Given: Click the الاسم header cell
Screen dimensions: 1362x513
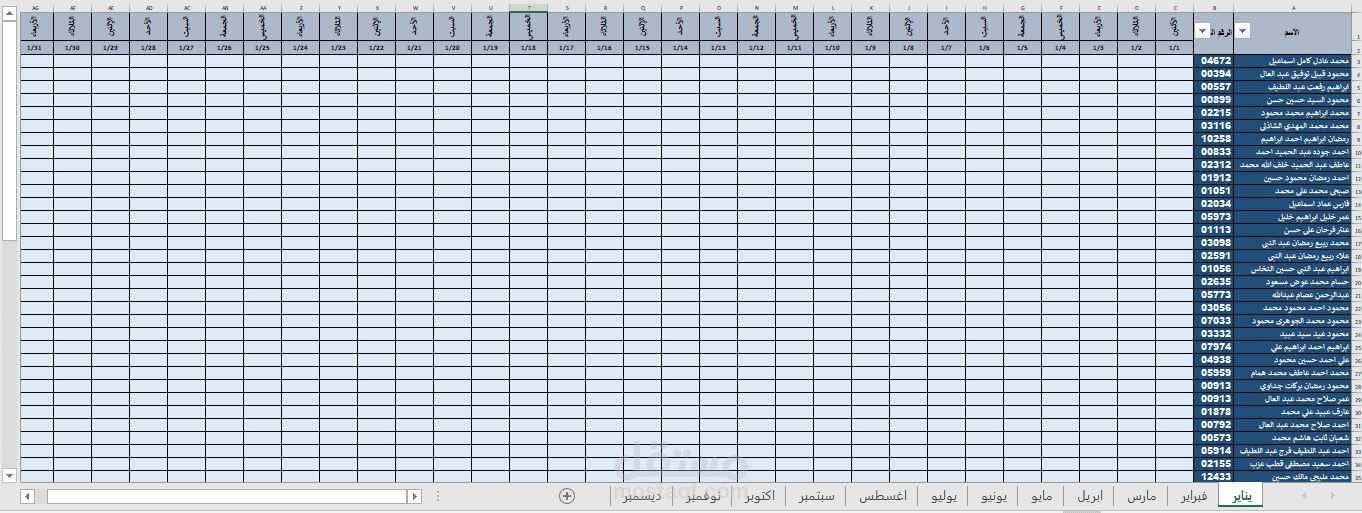Looking at the screenshot, I should [x=1294, y=31].
